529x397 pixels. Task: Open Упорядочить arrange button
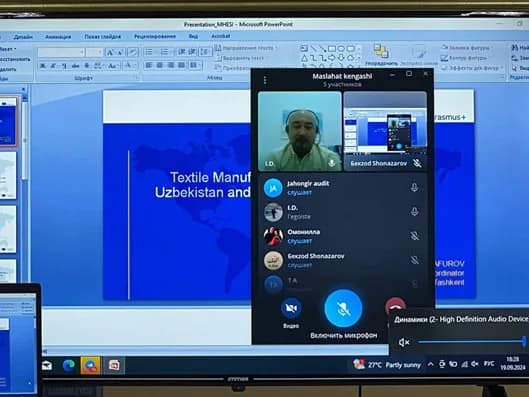[x=382, y=55]
